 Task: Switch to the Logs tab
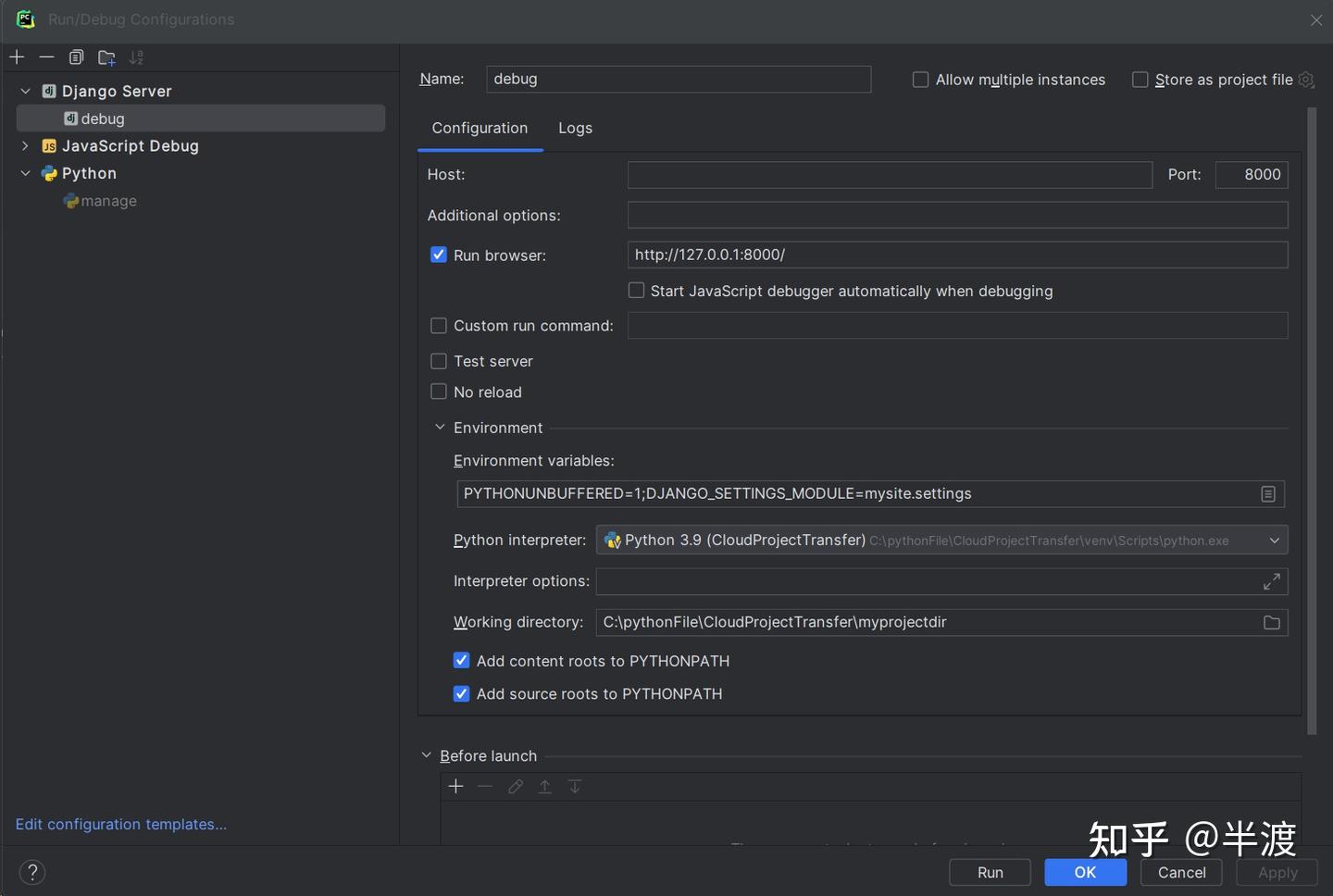tap(575, 128)
